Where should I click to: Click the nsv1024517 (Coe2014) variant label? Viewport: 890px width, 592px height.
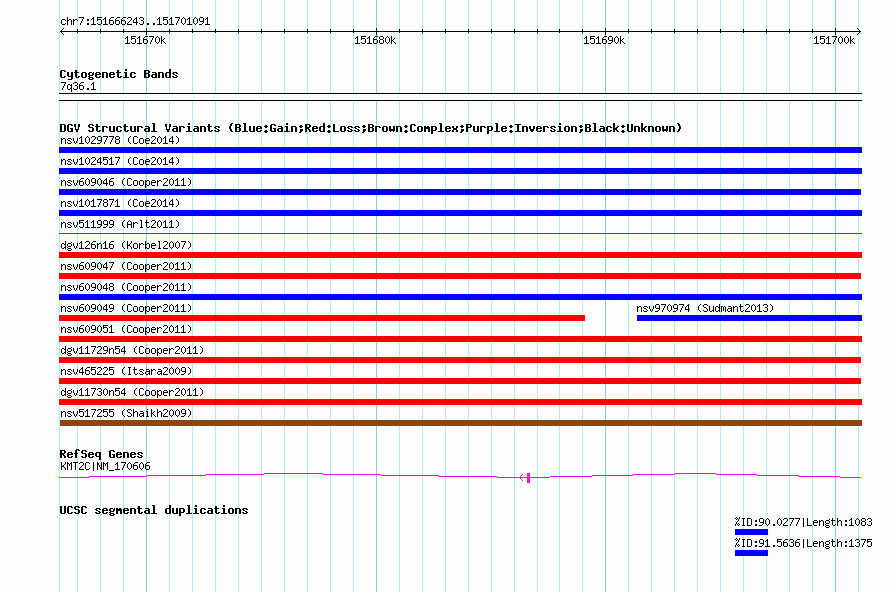(x=120, y=161)
